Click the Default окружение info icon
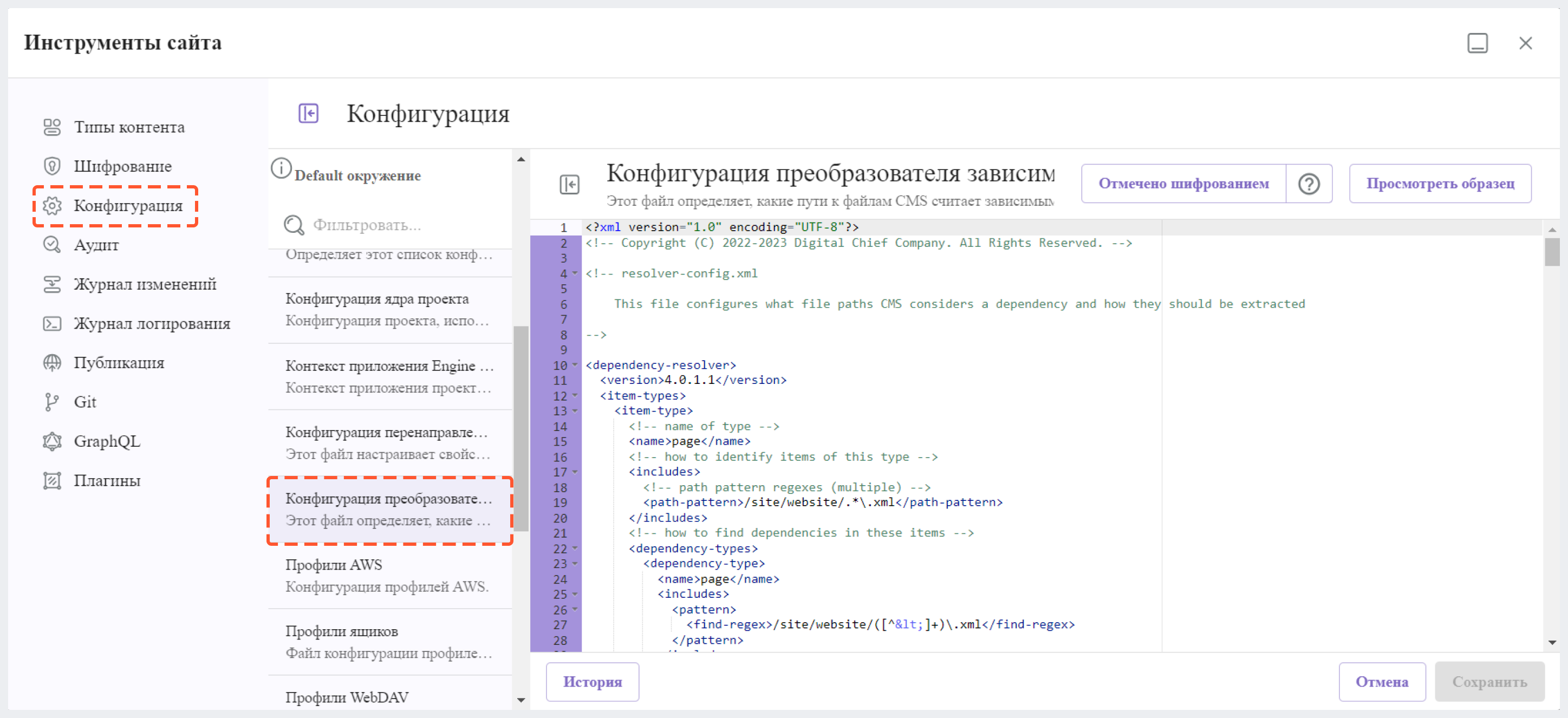1568x718 pixels. point(281,168)
